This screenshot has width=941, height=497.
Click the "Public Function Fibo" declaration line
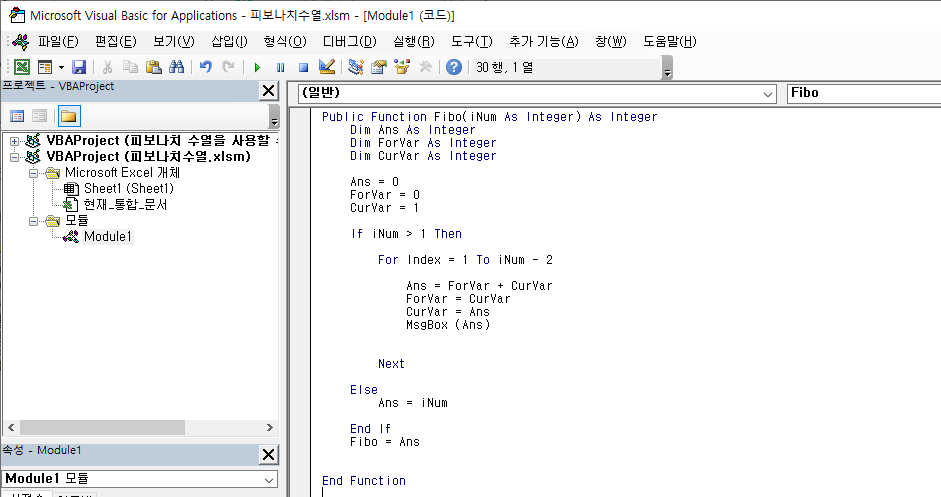pyautogui.click(x=490, y=117)
